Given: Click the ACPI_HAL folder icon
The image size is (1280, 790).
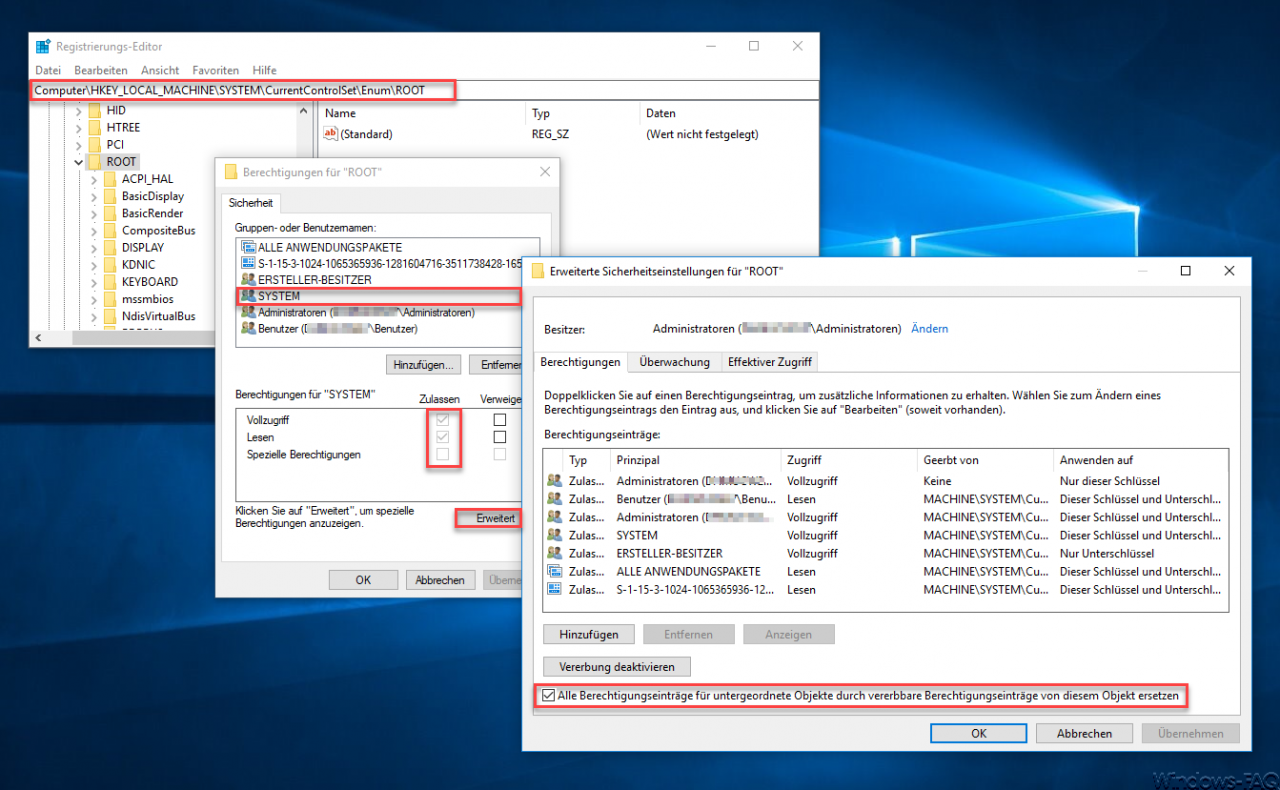Looking at the screenshot, I should tap(110, 179).
